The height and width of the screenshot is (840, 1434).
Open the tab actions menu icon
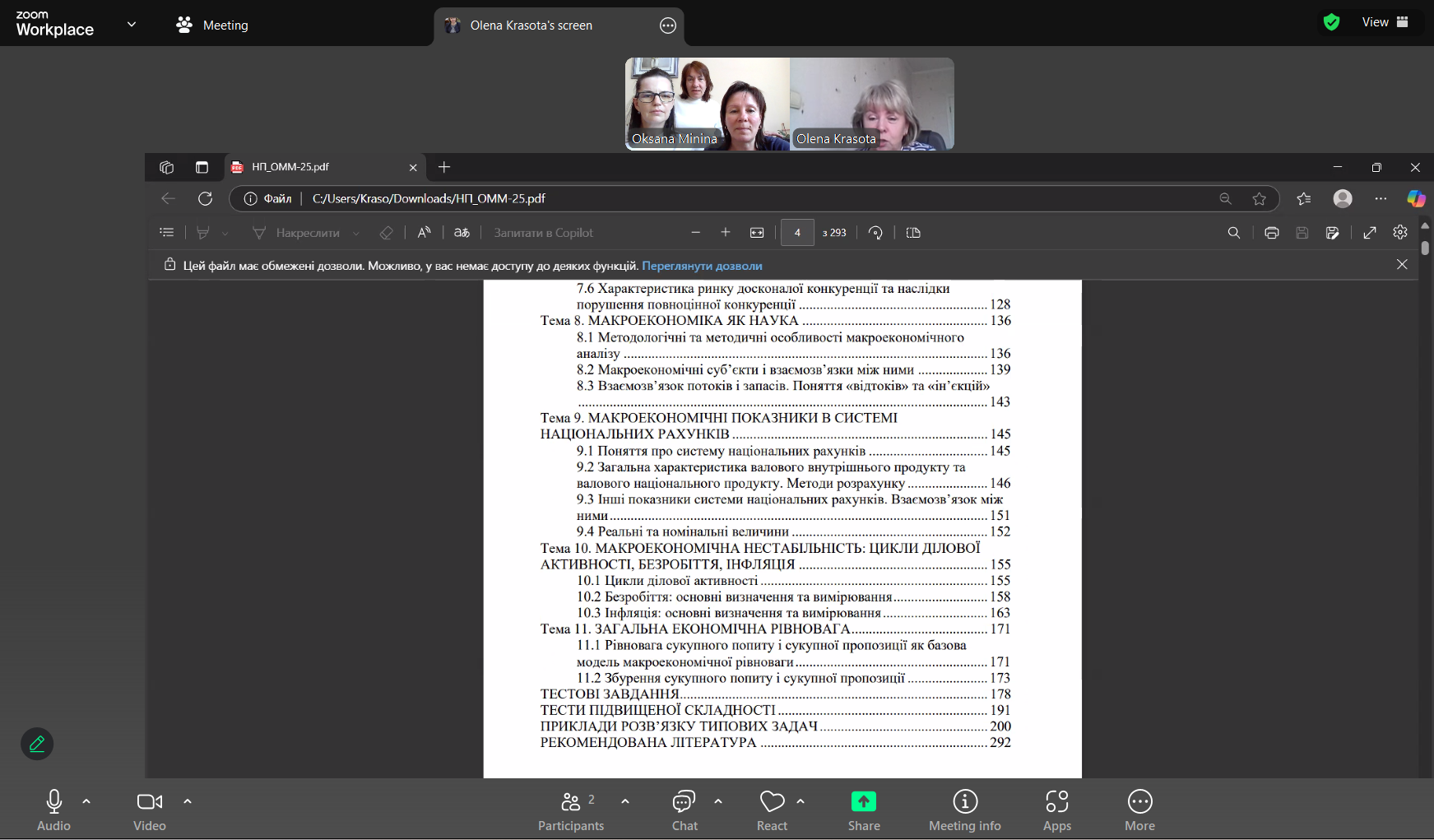click(x=202, y=167)
